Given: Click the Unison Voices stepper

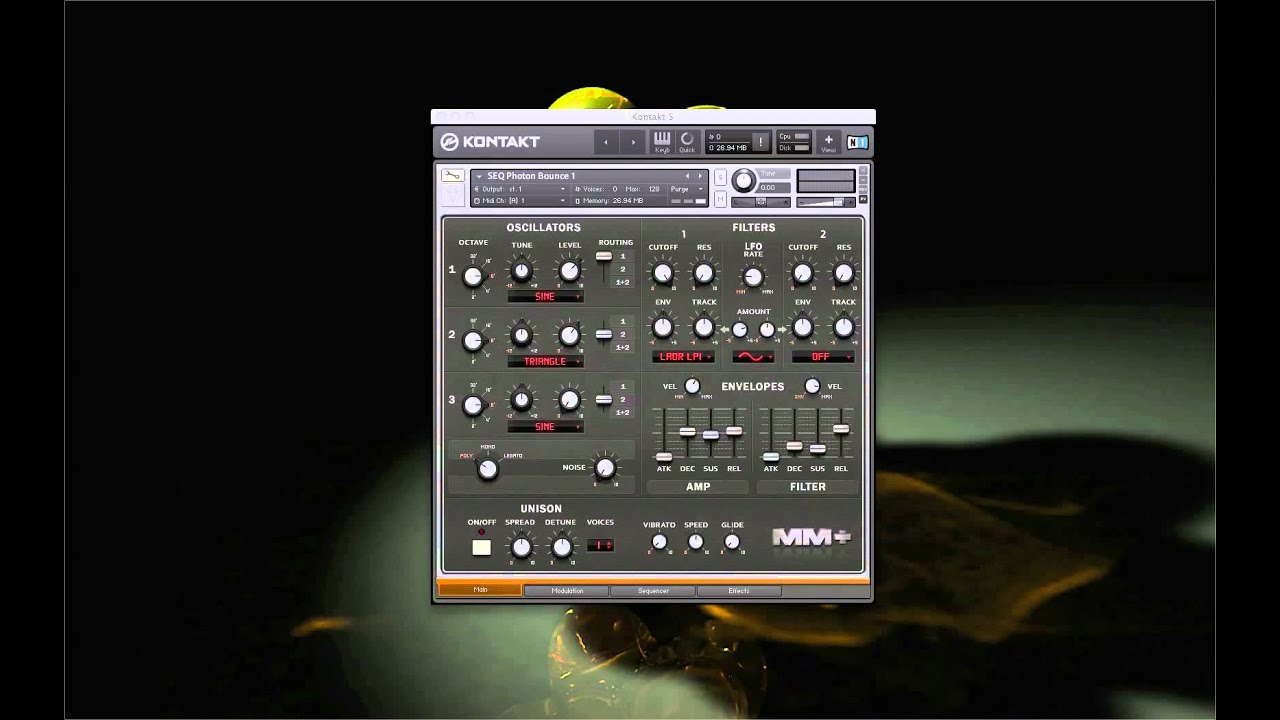Looking at the screenshot, I should (600, 545).
